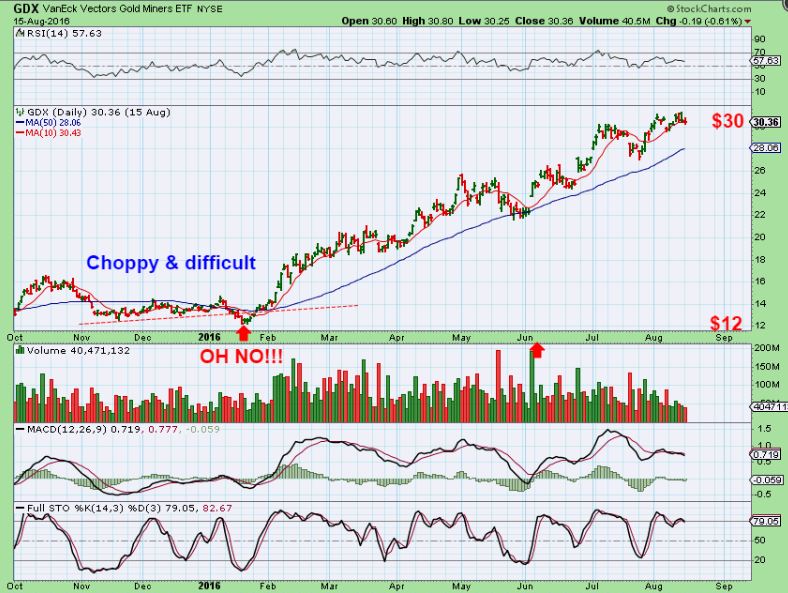Image resolution: width=788 pixels, height=593 pixels.
Task: Click the 50 level on the stochastic axis
Action: [x=759, y=540]
